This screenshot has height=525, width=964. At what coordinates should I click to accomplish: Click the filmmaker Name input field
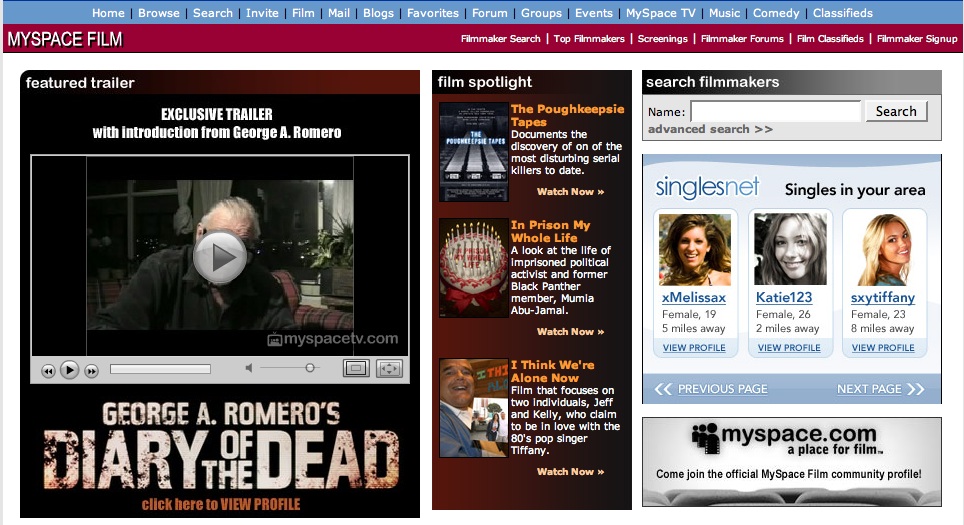[x=775, y=111]
